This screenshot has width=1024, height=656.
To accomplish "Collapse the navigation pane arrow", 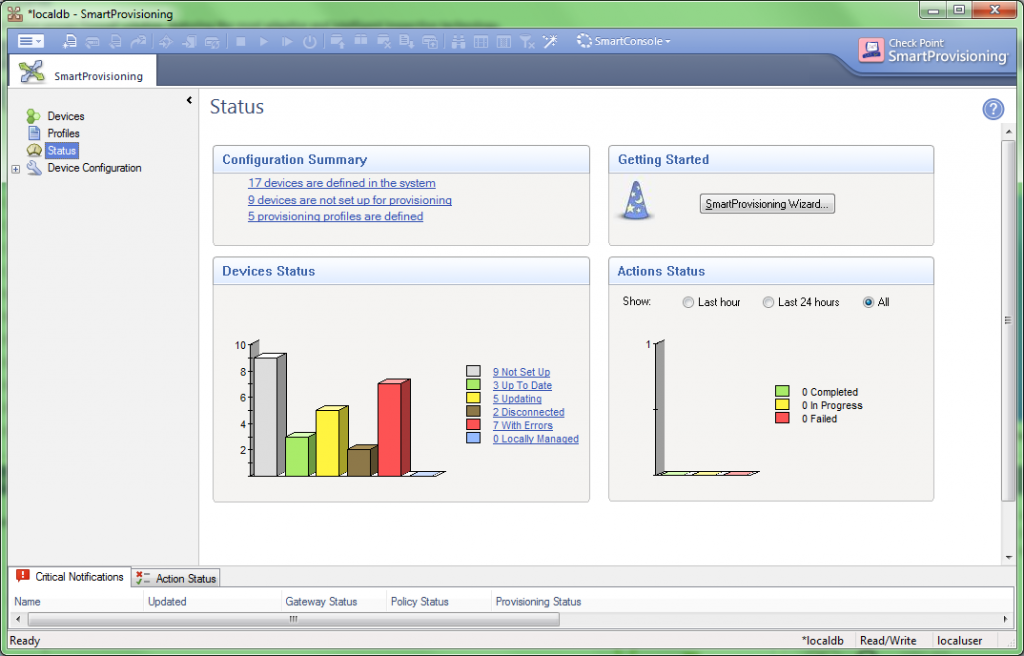I will click(x=189, y=100).
